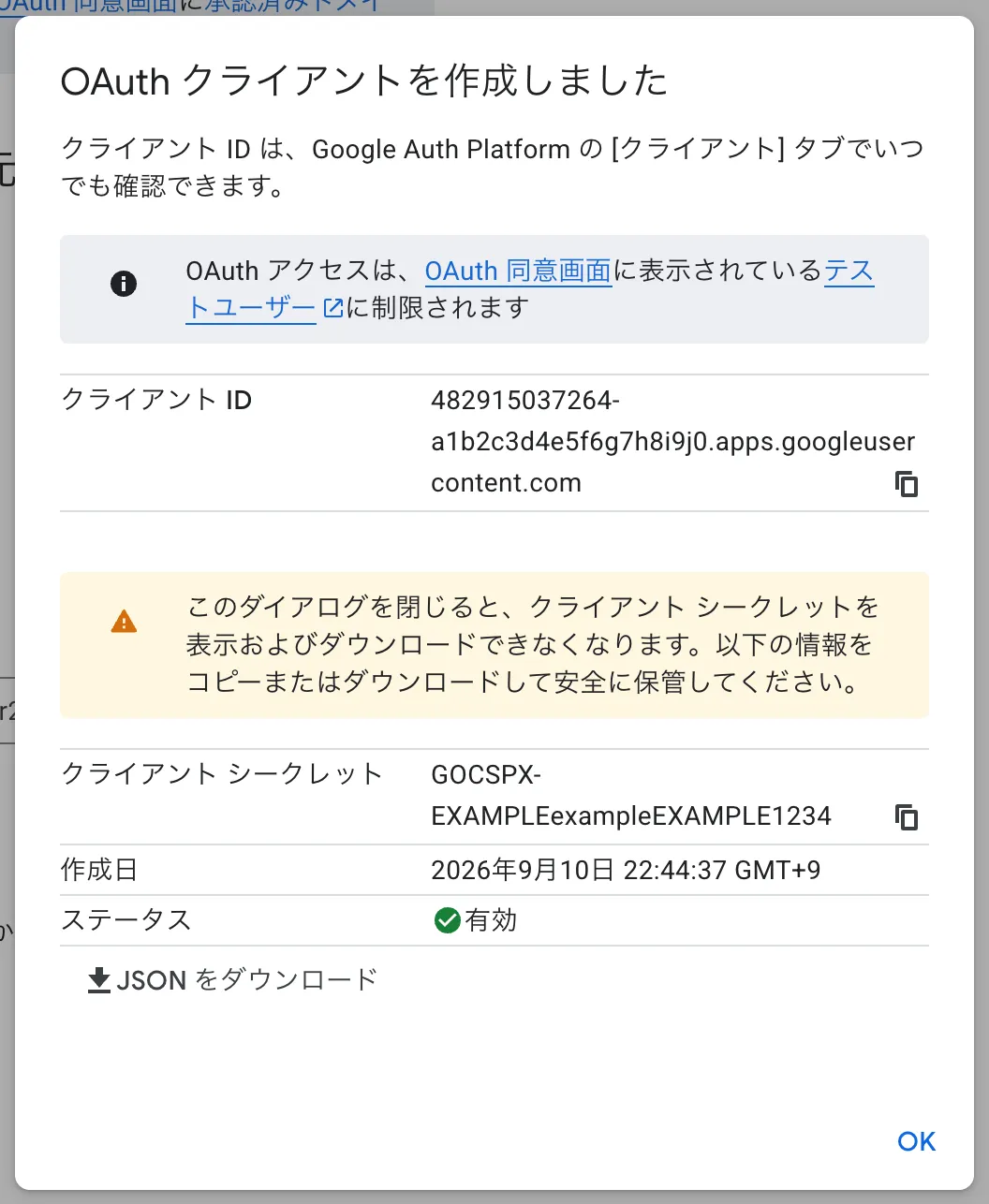Click the クライアント ID row label
The height and width of the screenshot is (1204, 989).
coord(156,400)
